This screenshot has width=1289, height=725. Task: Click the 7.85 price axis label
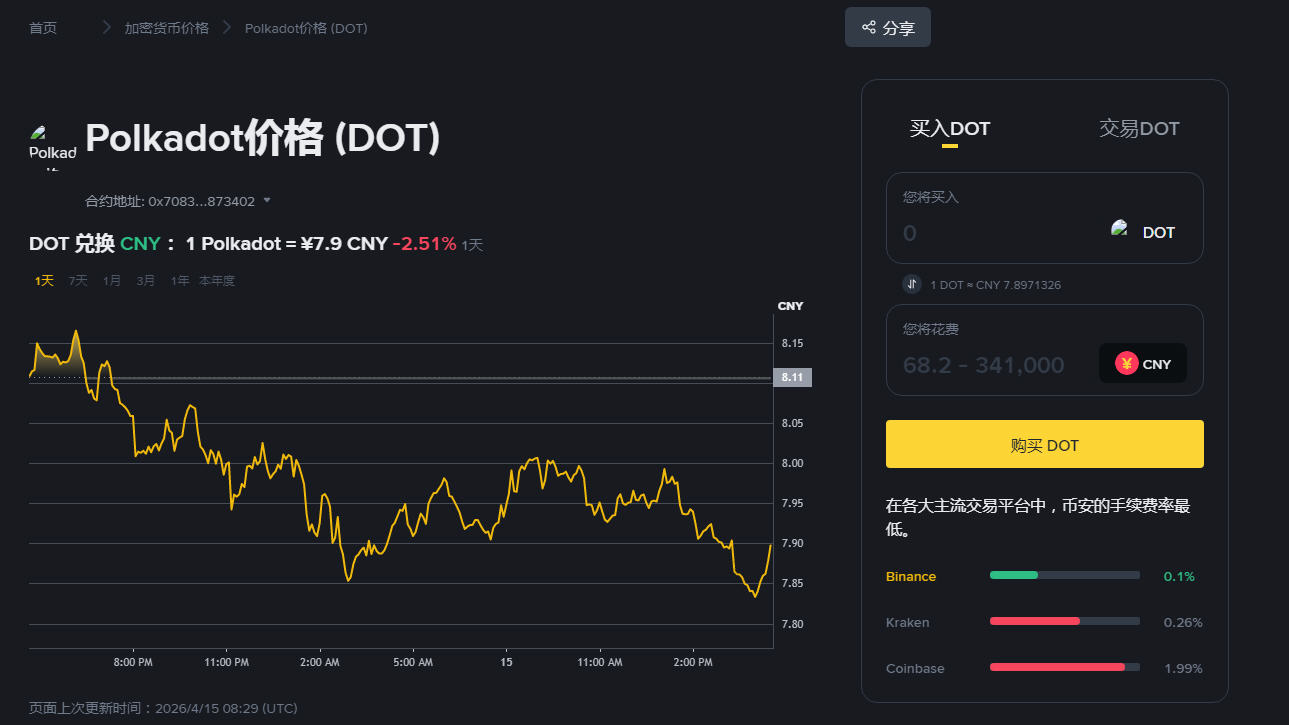[x=792, y=583]
